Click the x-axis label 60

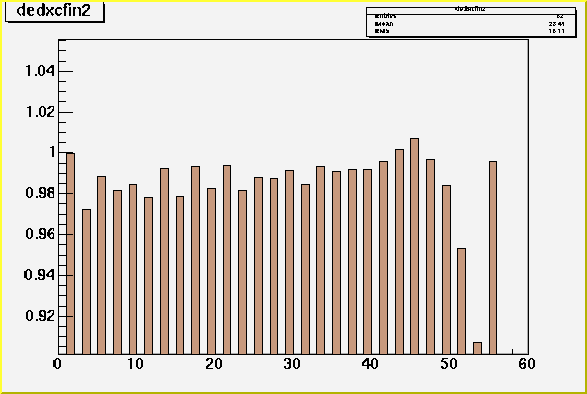pyautogui.click(x=527, y=364)
